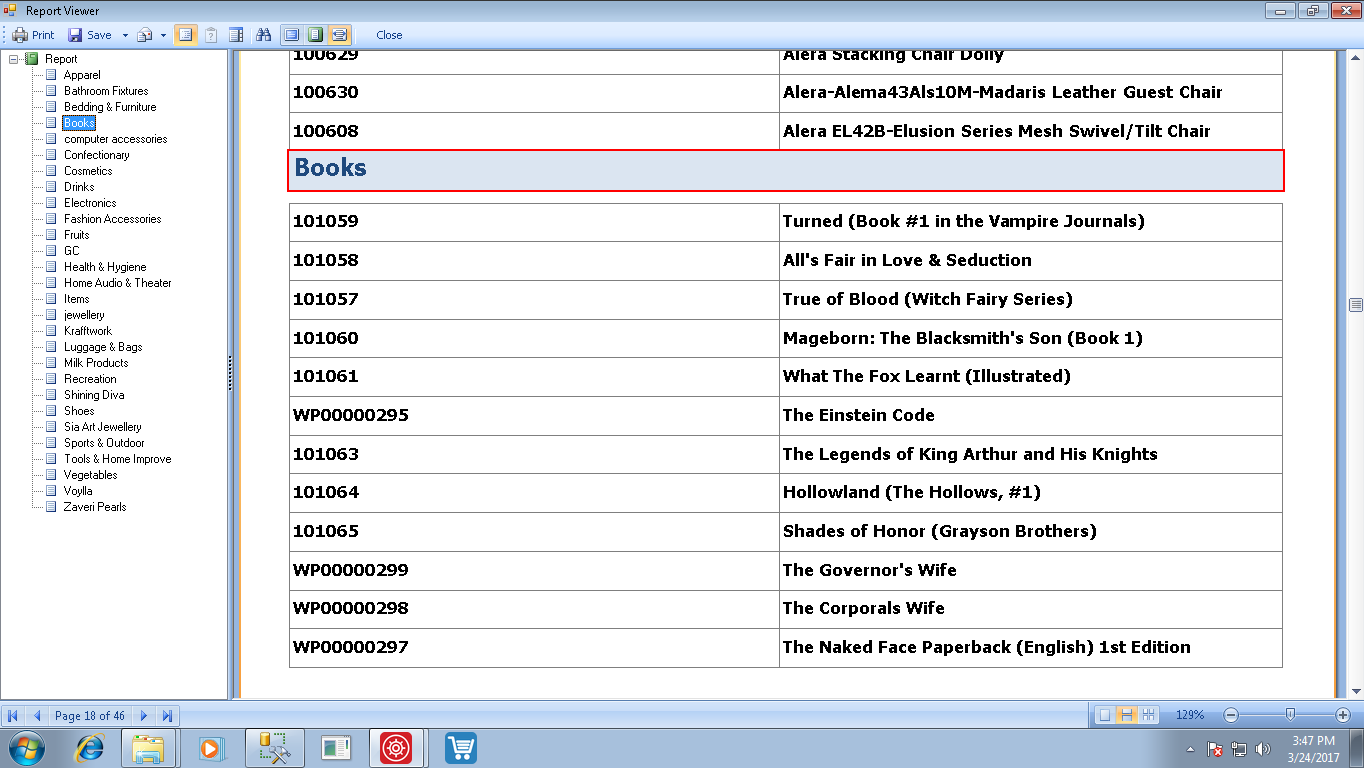Jump to the last report page
Image resolution: width=1364 pixels, height=768 pixels.
[167, 715]
